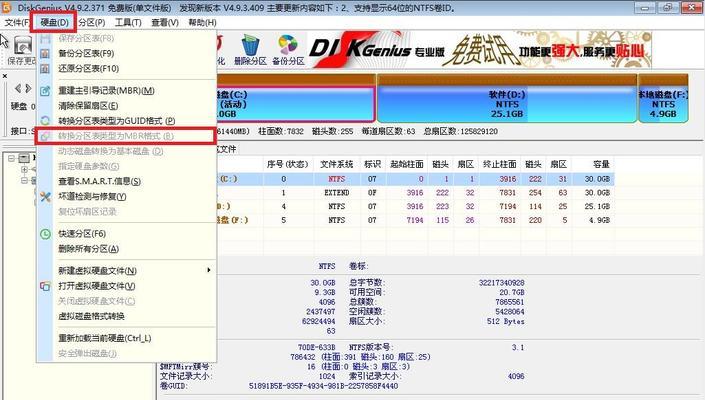The height and width of the screenshot is (400, 705).
Task: Open the 分区(P) menu
Action: point(91,21)
